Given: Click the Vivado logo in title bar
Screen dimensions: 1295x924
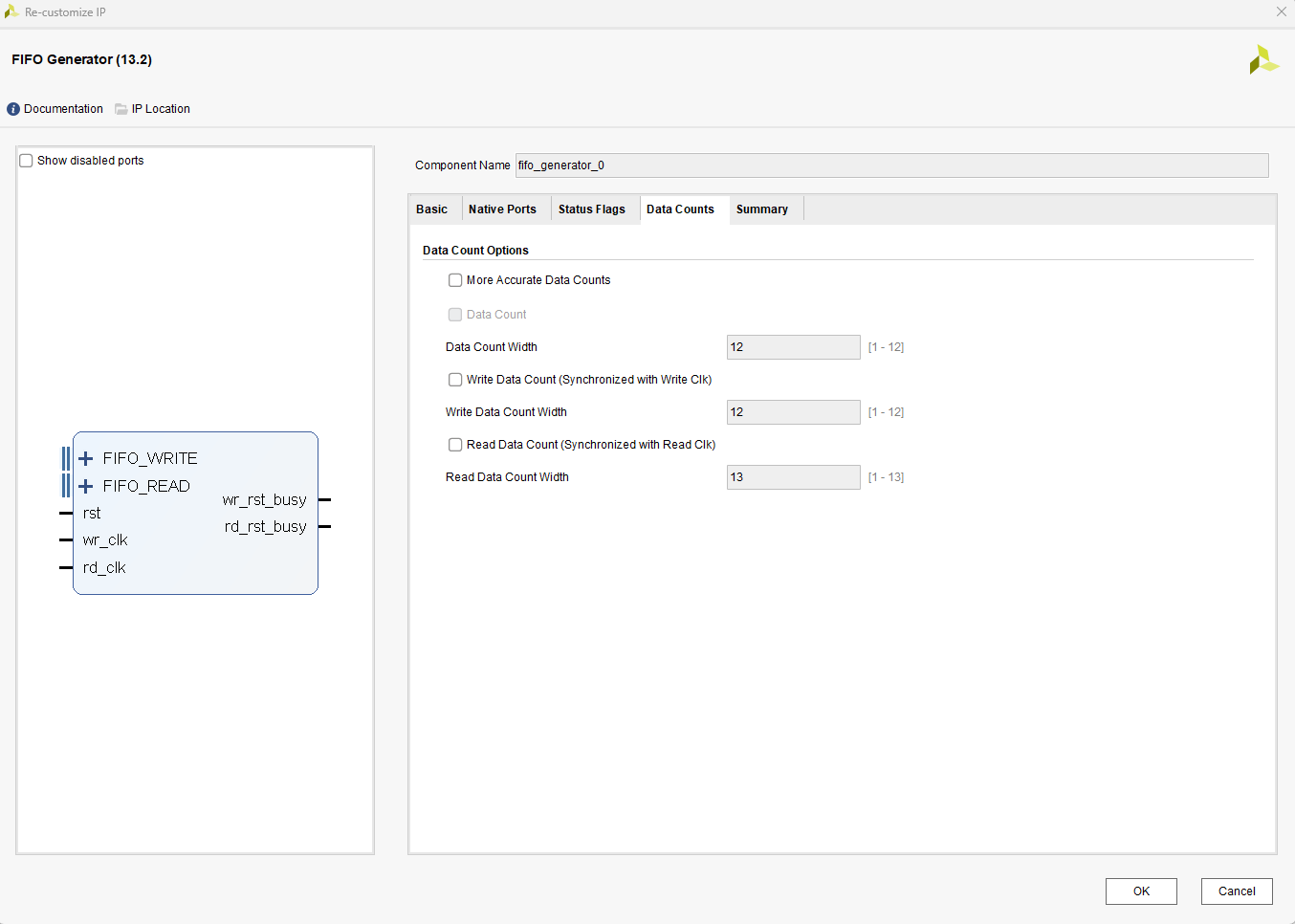Looking at the screenshot, I should (11, 11).
